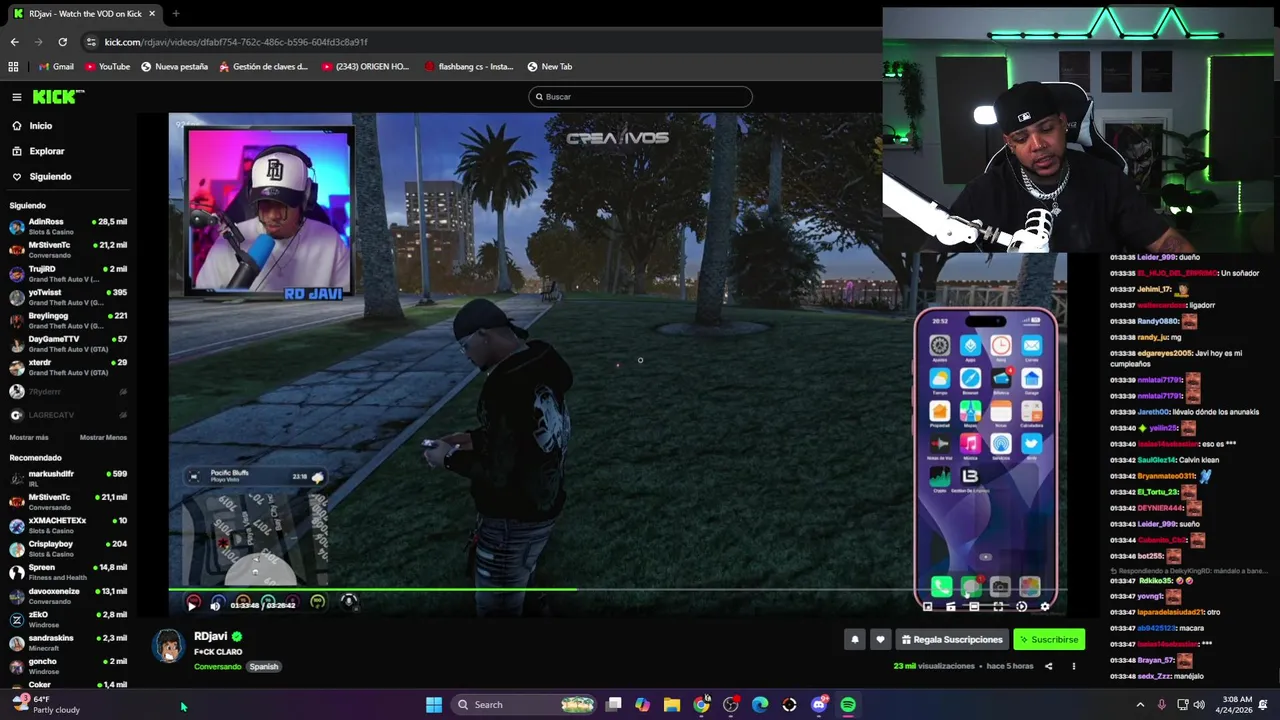
Task: Open YouTube bookmark
Action: [107, 67]
